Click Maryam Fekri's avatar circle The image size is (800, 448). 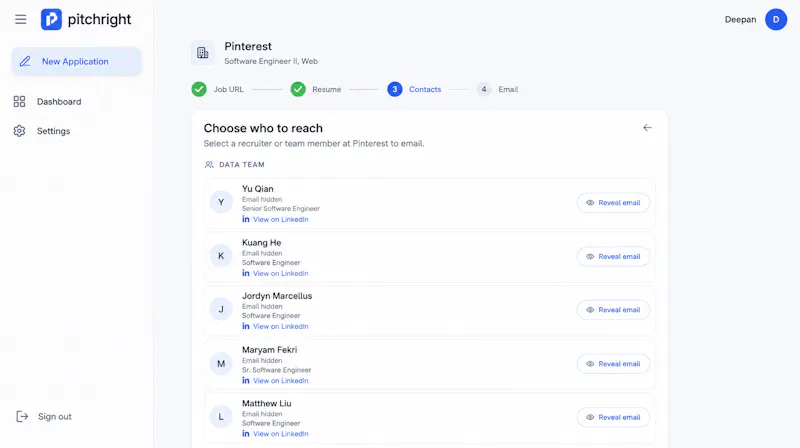[221, 364]
